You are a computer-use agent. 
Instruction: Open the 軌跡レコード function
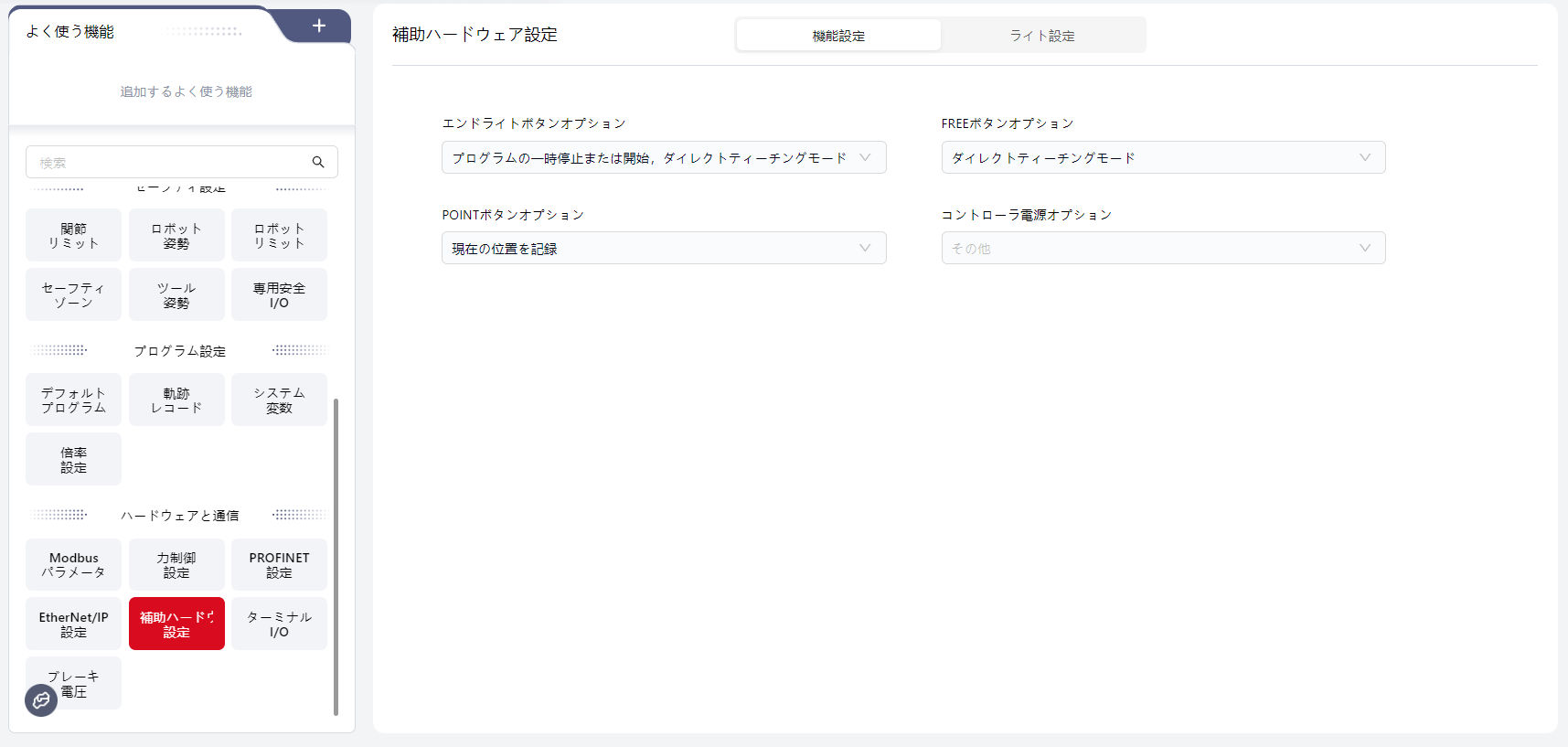click(x=176, y=400)
